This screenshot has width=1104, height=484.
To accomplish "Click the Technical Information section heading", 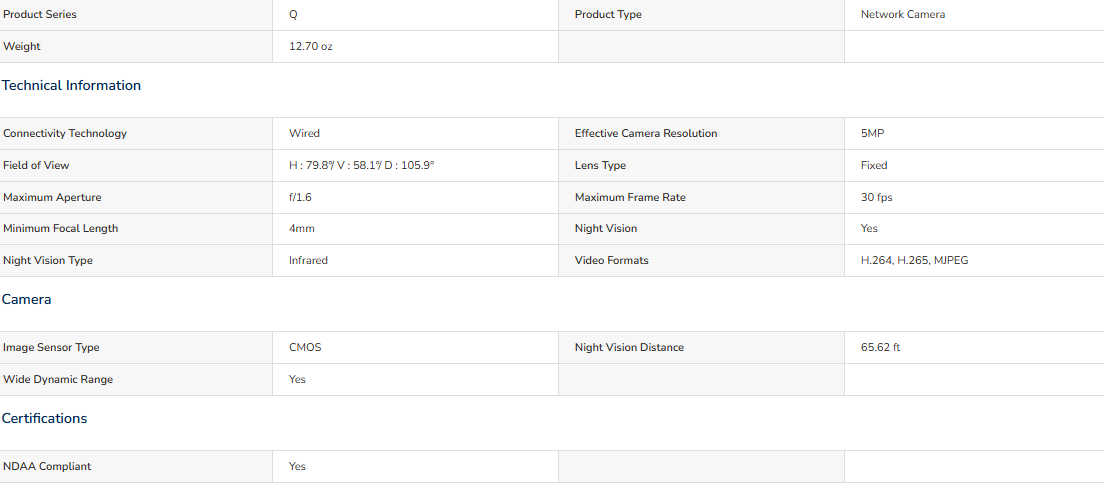I will pos(71,85).
